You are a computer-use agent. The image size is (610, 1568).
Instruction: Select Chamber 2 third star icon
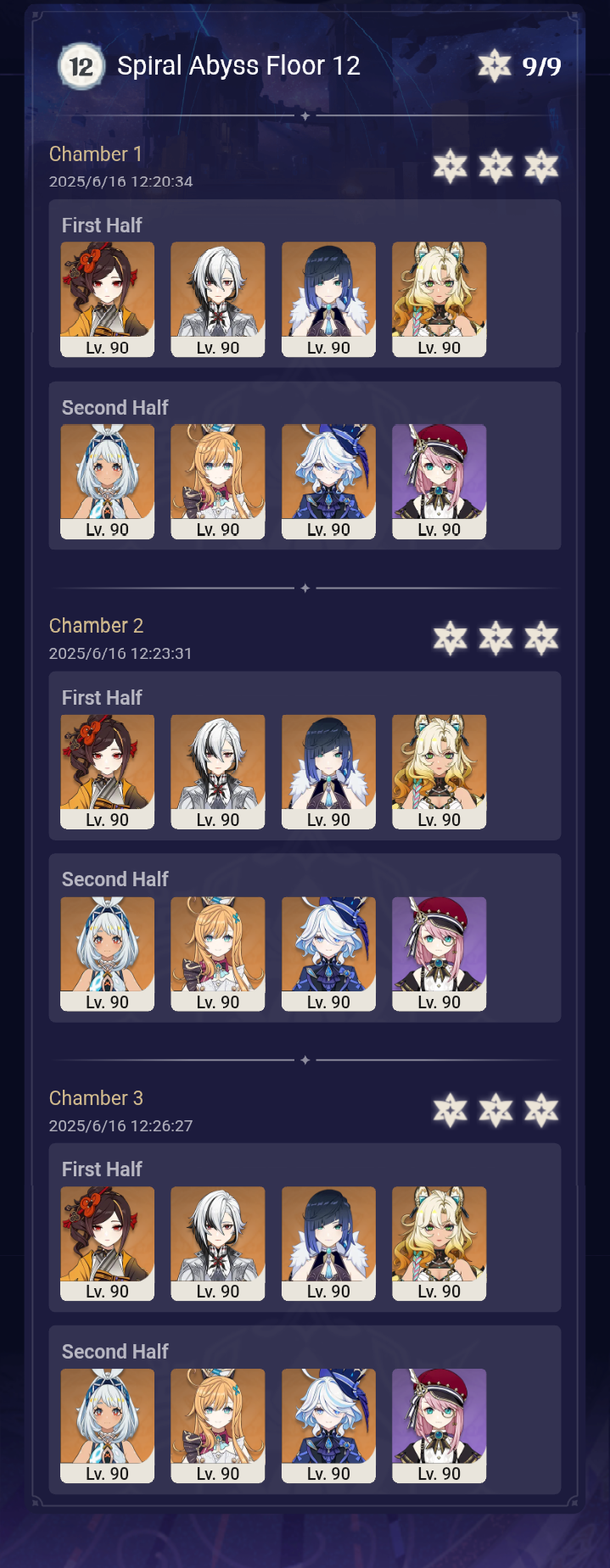pos(541,638)
